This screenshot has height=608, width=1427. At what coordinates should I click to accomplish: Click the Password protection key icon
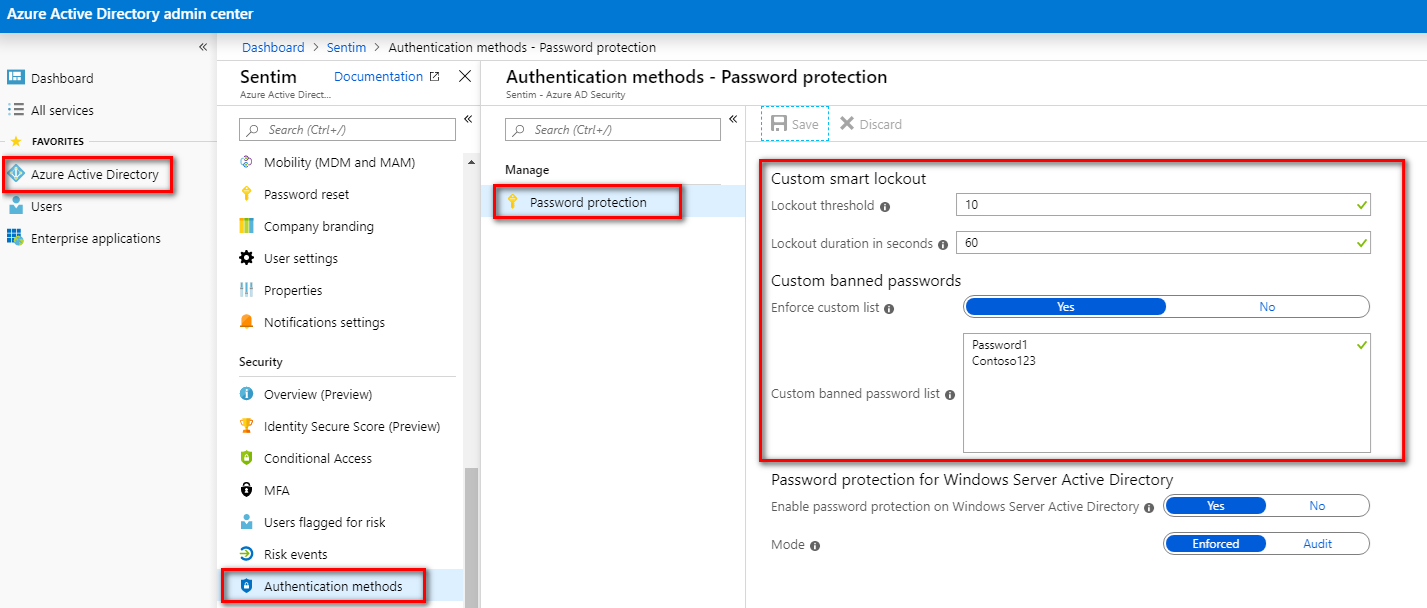513,202
